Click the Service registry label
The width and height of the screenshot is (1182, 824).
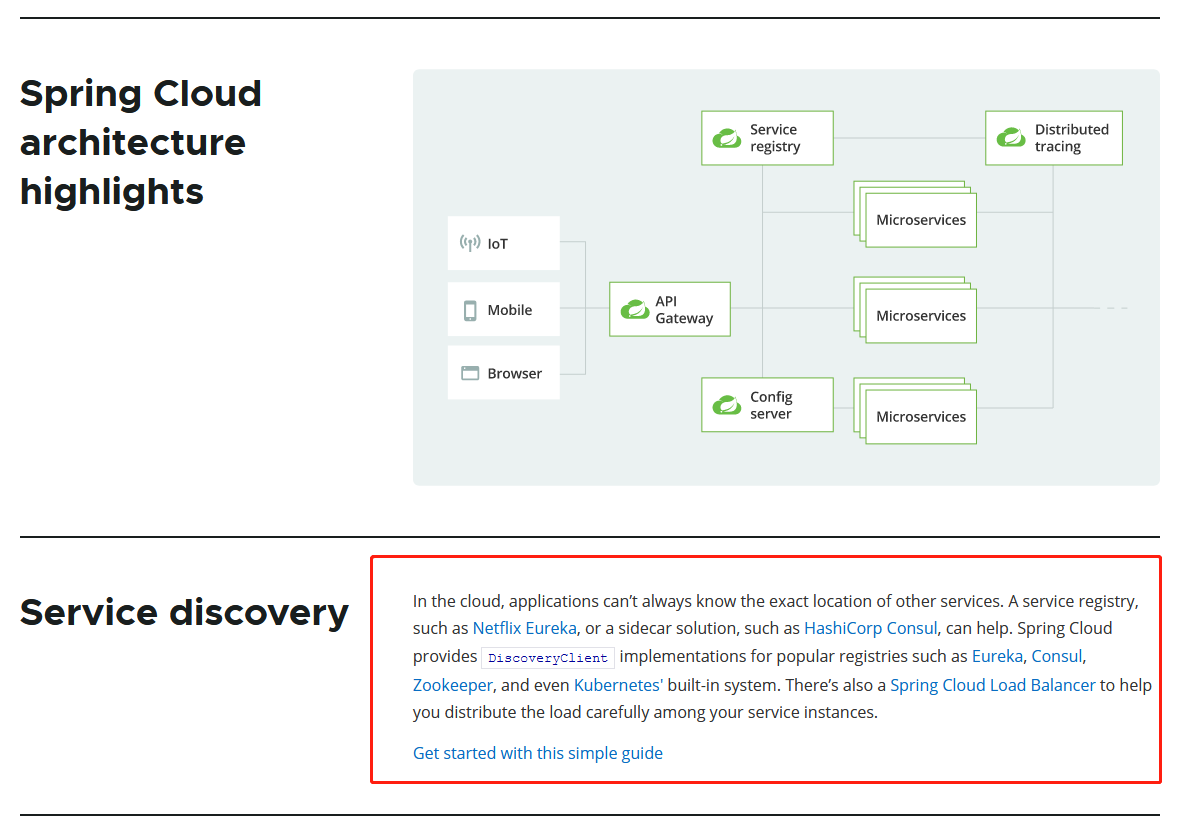(775, 138)
